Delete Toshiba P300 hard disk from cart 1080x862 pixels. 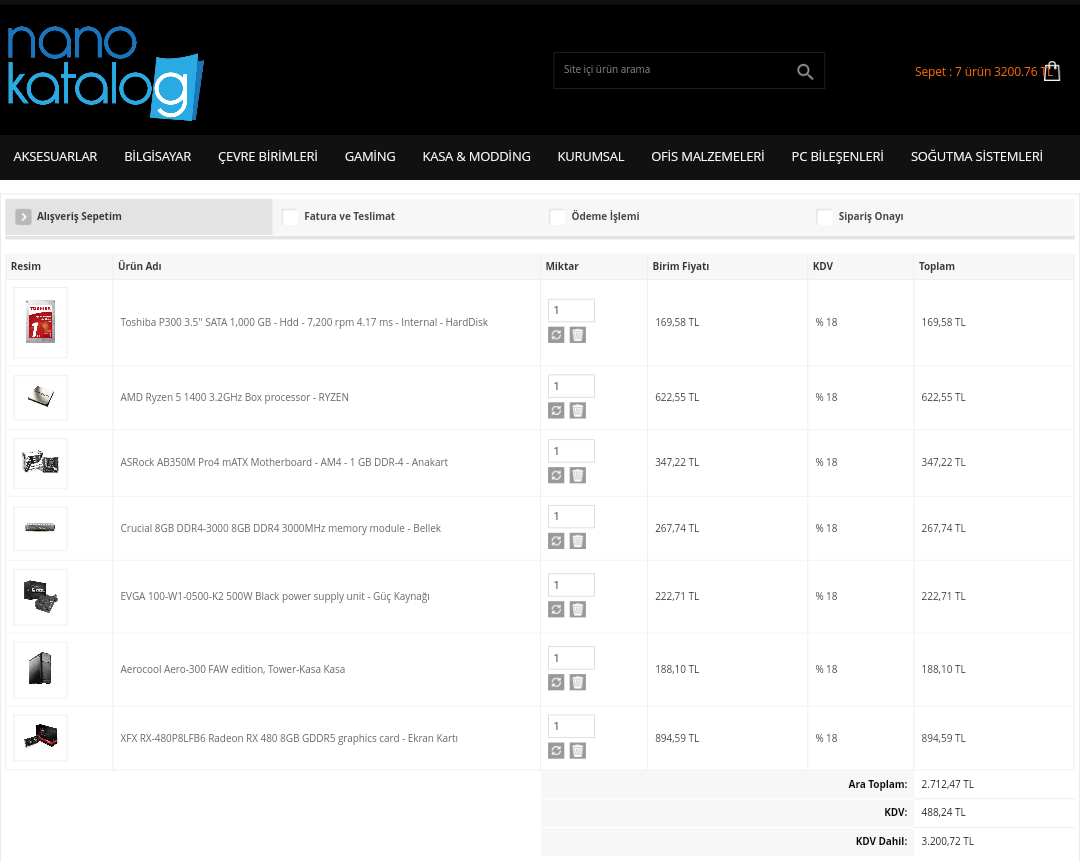pyautogui.click(x=578, y=335)
